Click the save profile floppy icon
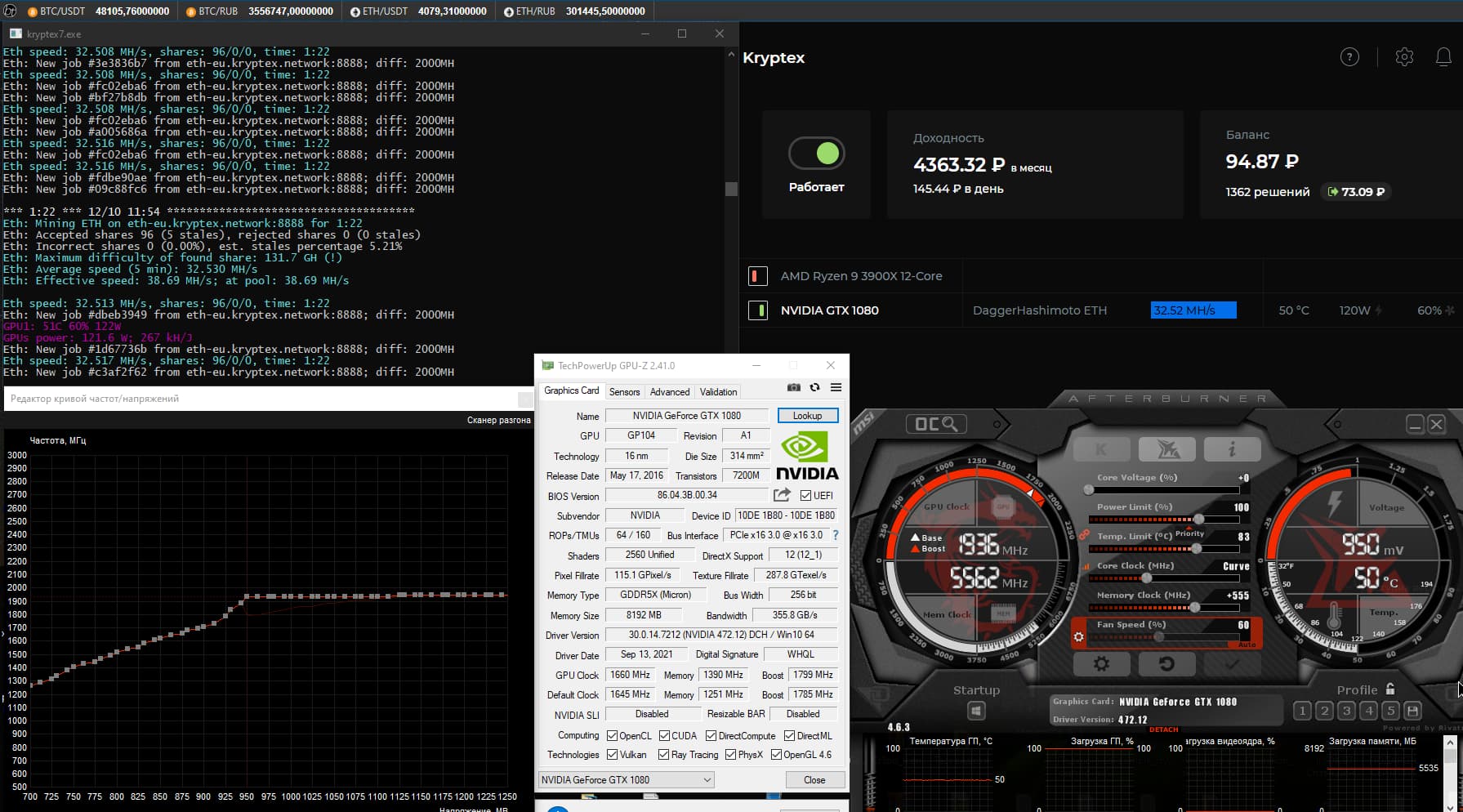The height and width of the screenshot is (812, 1463). [x=1413, y=711]
